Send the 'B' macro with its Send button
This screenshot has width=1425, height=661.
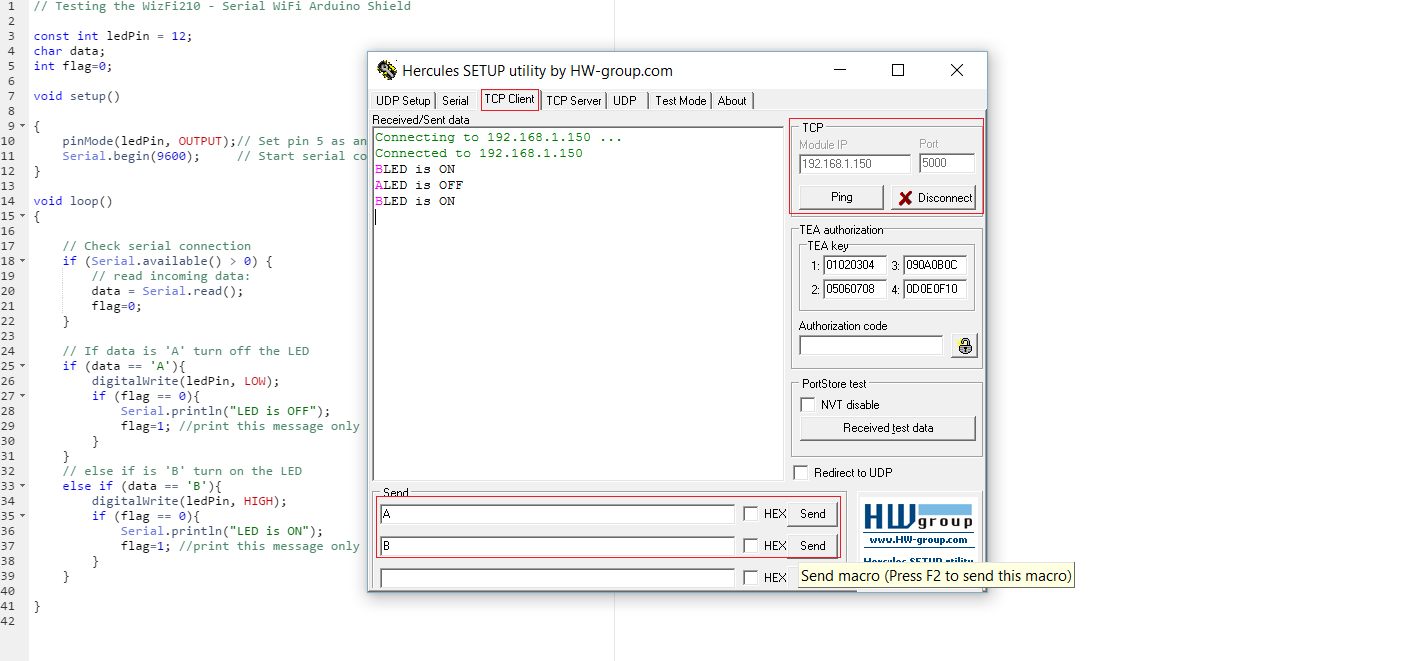coord(813,546)
